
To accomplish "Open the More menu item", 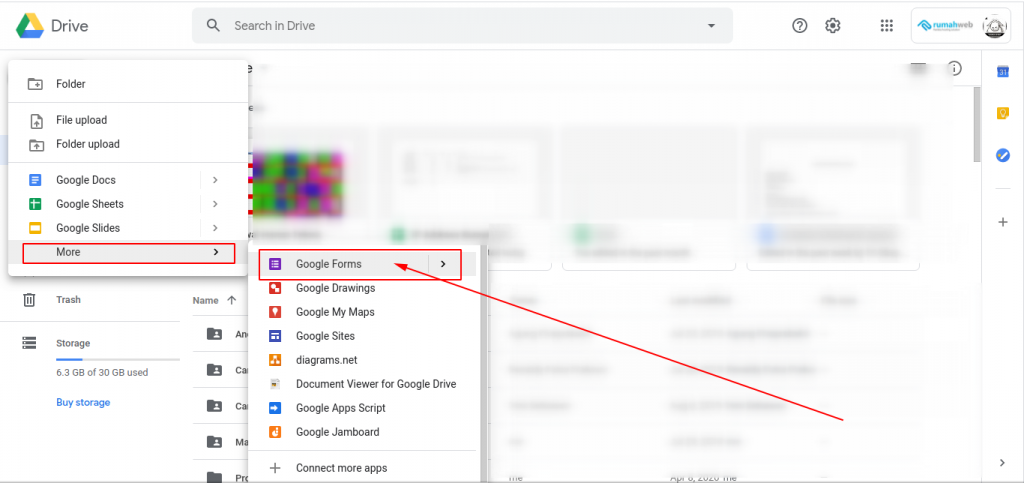I will [x=128, y=252].
